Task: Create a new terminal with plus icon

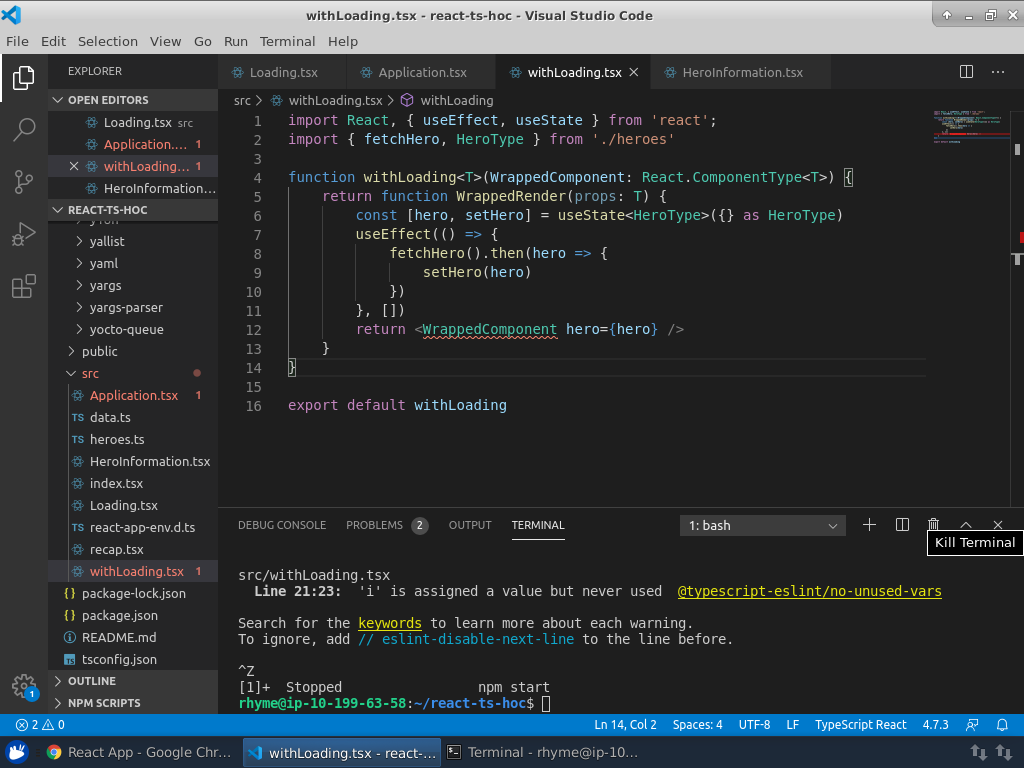Action: point(869,525)
